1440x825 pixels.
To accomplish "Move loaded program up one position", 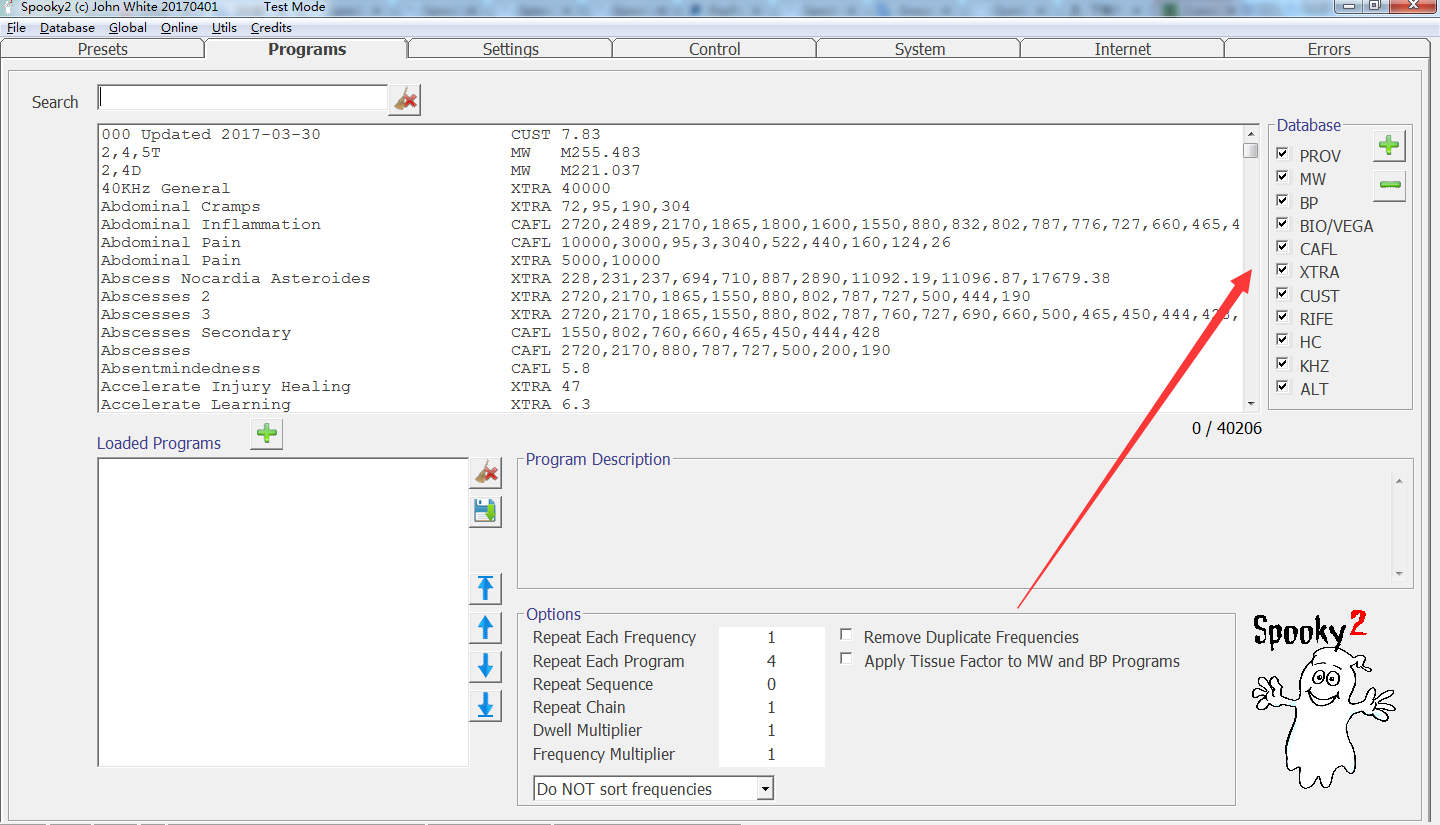I will coord(485,627).
